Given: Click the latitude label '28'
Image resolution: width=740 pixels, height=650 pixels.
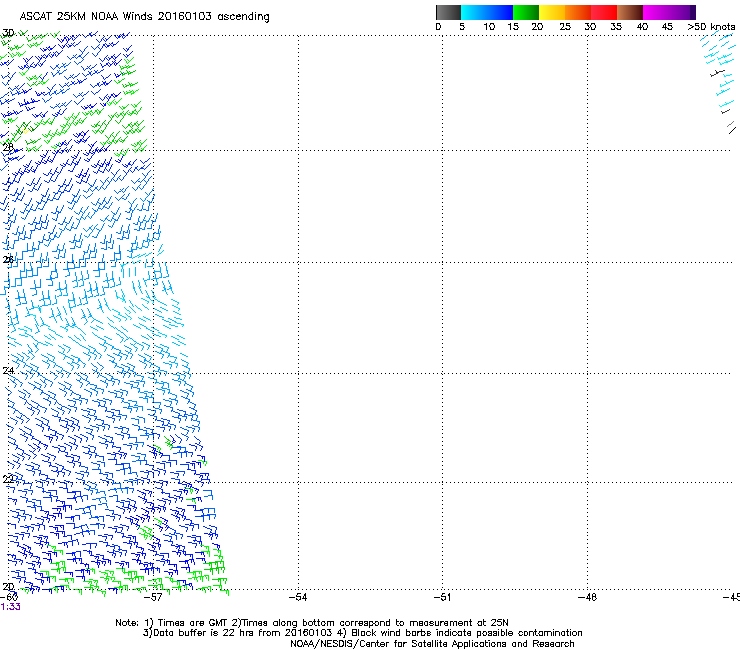Looking at the screenshot, I should [8, 148].
